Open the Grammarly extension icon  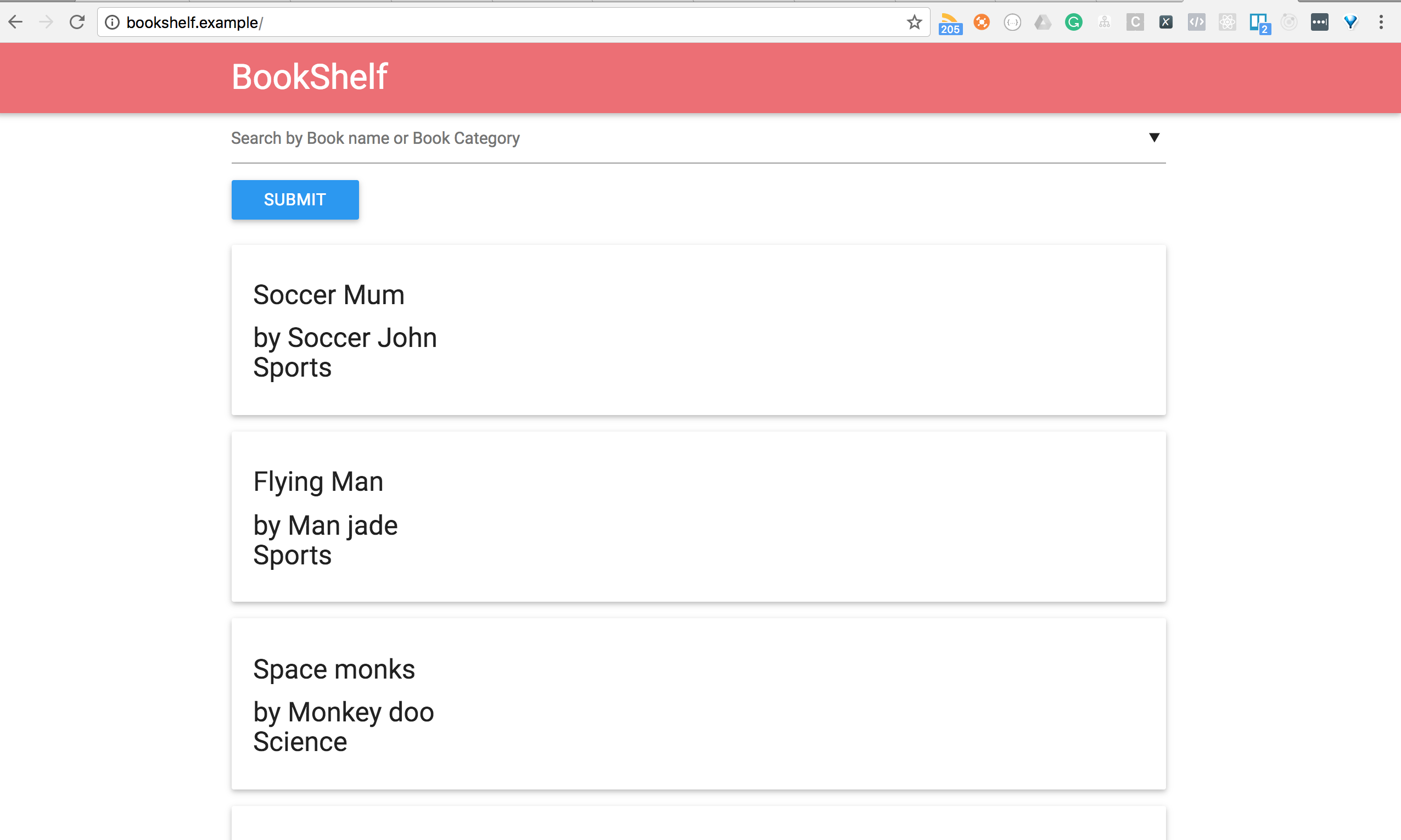point(1073,22)
